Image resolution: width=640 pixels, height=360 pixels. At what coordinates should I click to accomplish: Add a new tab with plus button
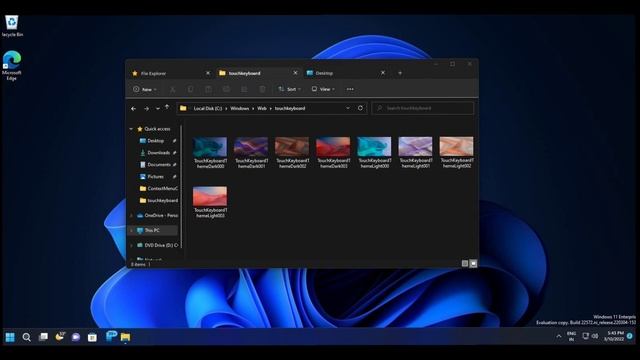400,73
